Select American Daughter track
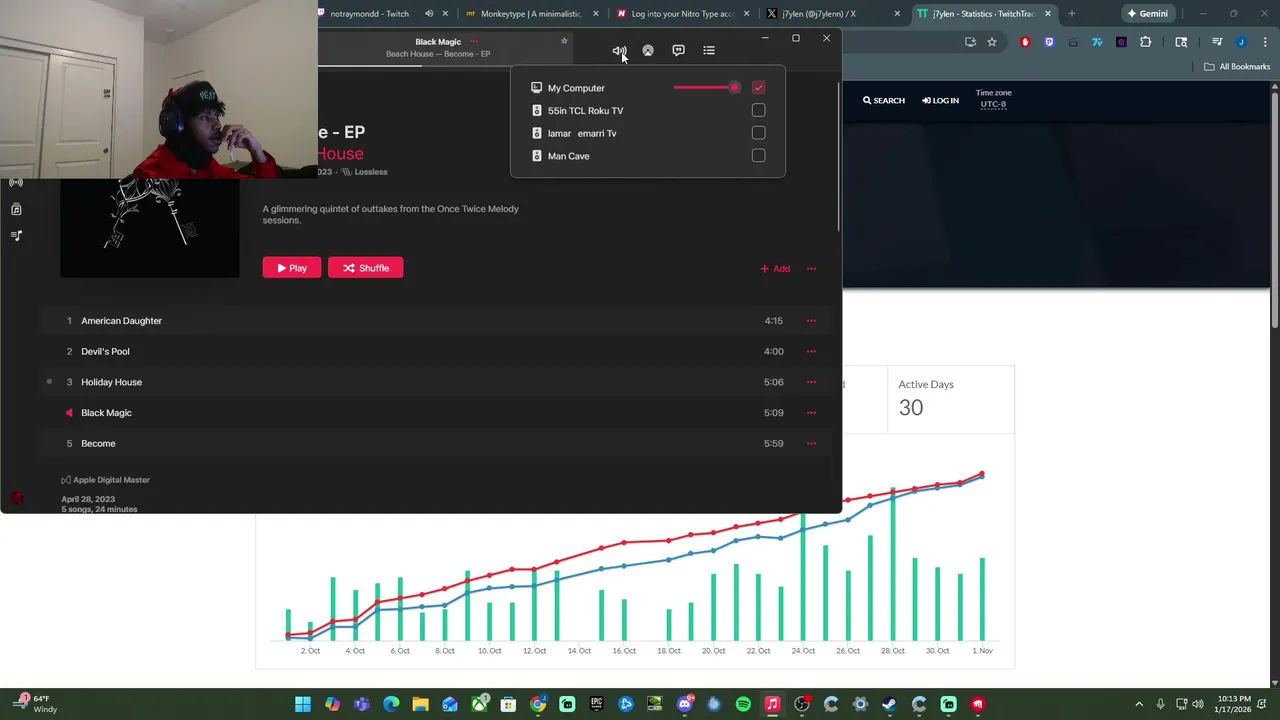The height and width of the screenshot is (720, 1280). pyautogui.click(x=436, y=321)
